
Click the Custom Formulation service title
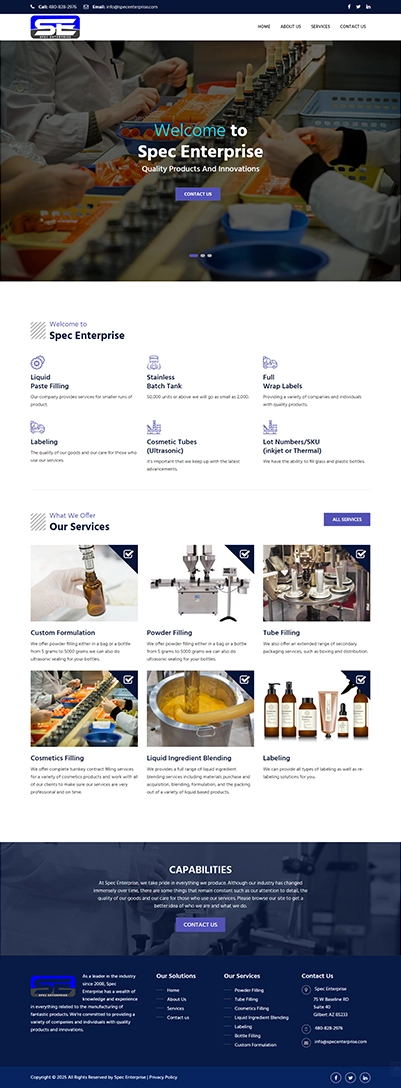click(63, 633)
